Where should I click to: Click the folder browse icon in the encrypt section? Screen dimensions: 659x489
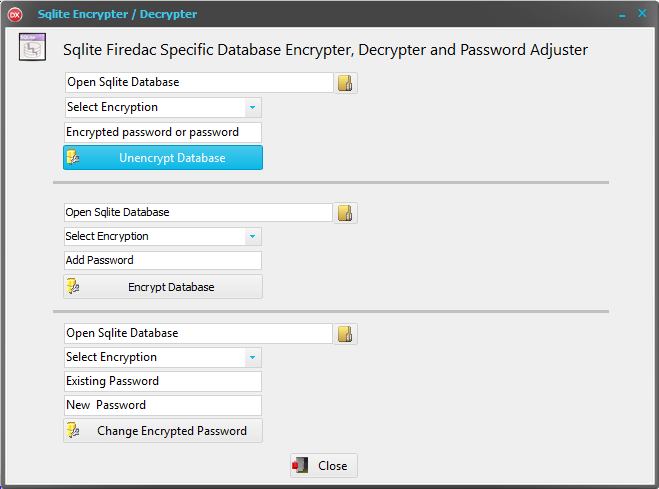tap(345, 213)
